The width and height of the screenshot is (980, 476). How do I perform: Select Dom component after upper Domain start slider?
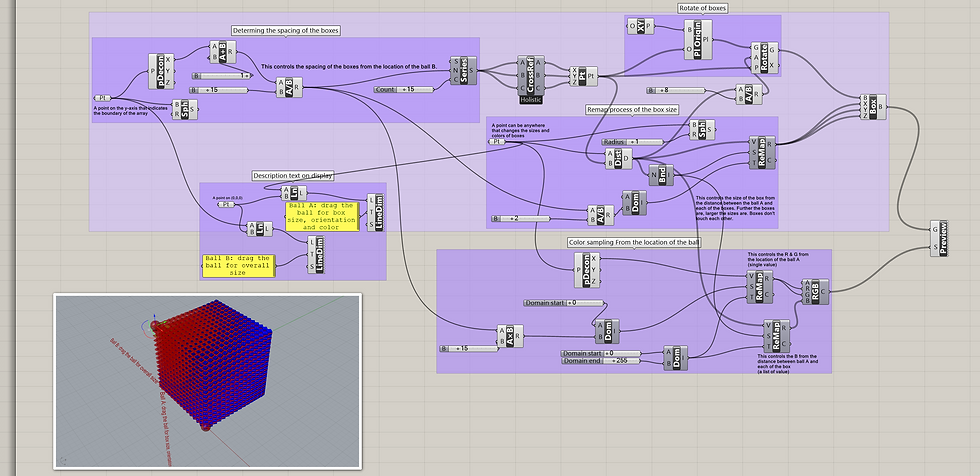coord(606,331)
